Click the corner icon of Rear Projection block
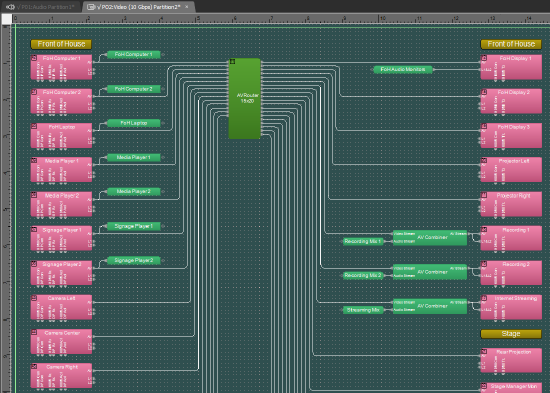This screenshot has height=393, width=550. coord(484,351)
